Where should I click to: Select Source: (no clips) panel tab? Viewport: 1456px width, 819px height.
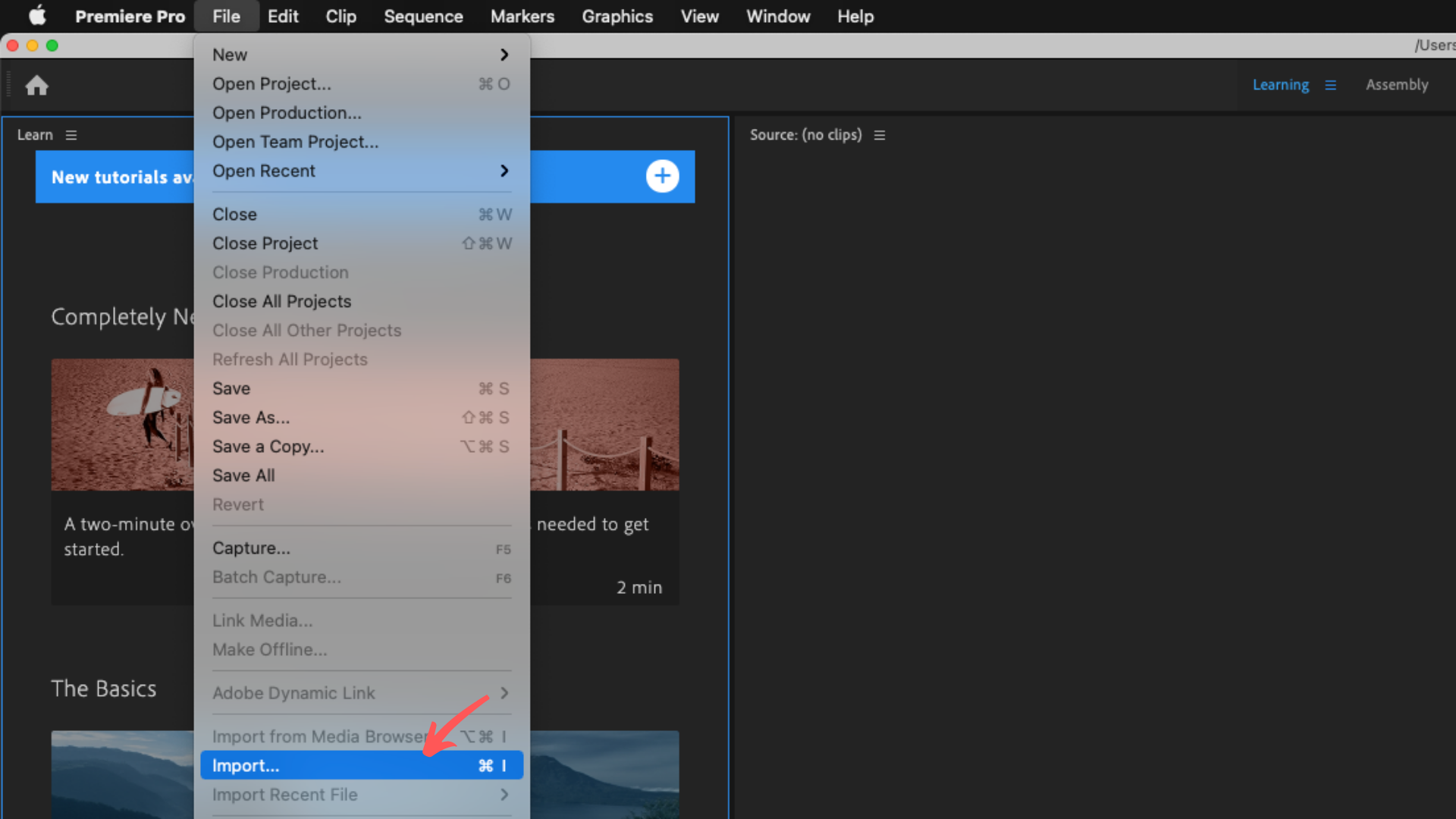[x=805, y=135]
